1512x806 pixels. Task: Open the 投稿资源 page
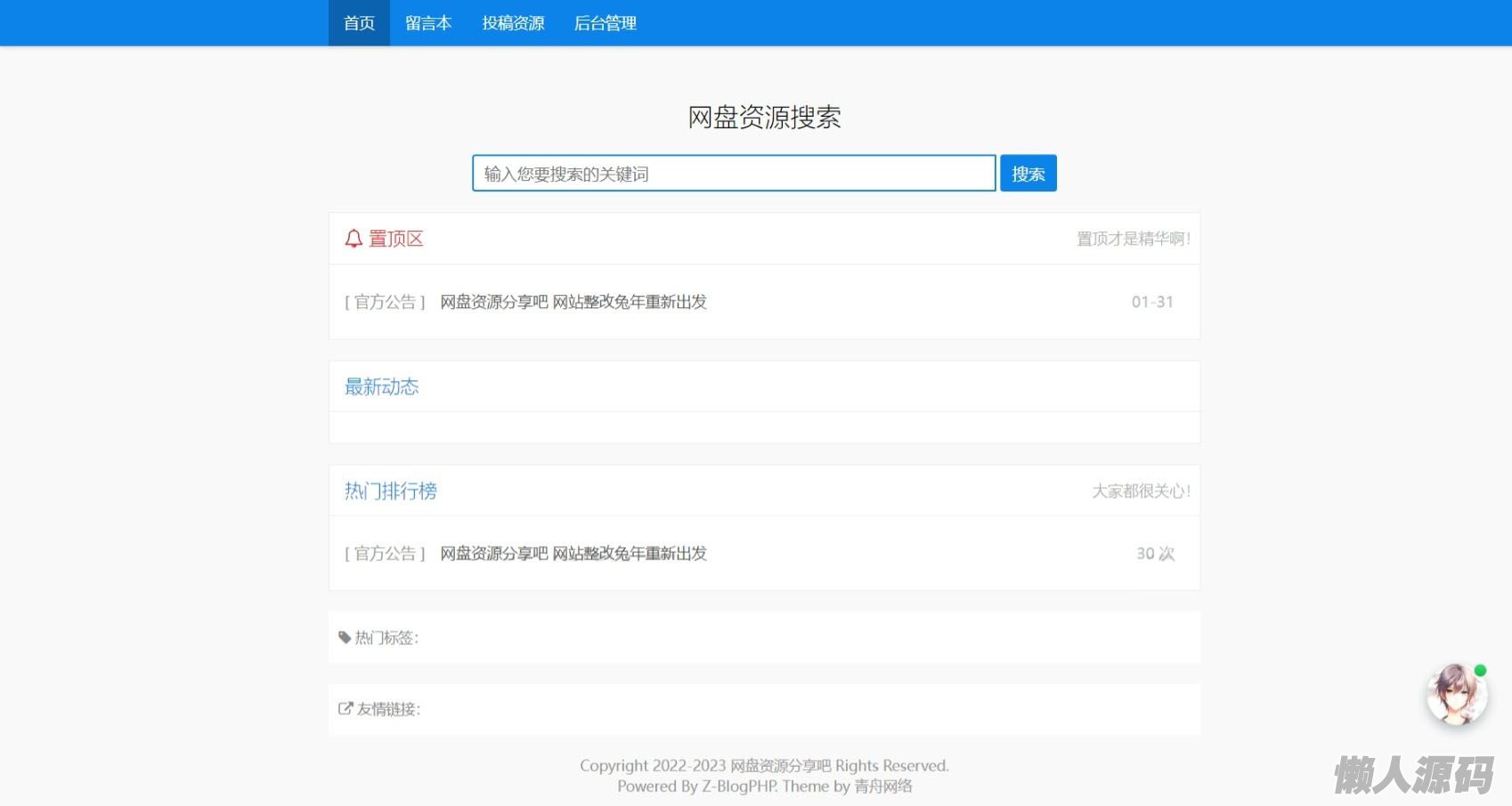(513, 23)
